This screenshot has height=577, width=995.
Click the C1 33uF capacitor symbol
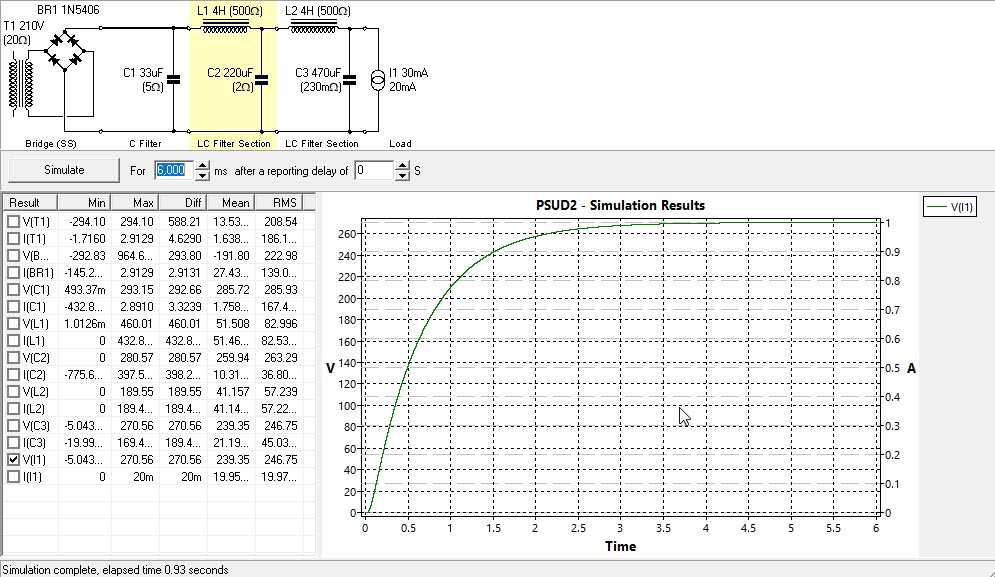(x=173, y=80)
